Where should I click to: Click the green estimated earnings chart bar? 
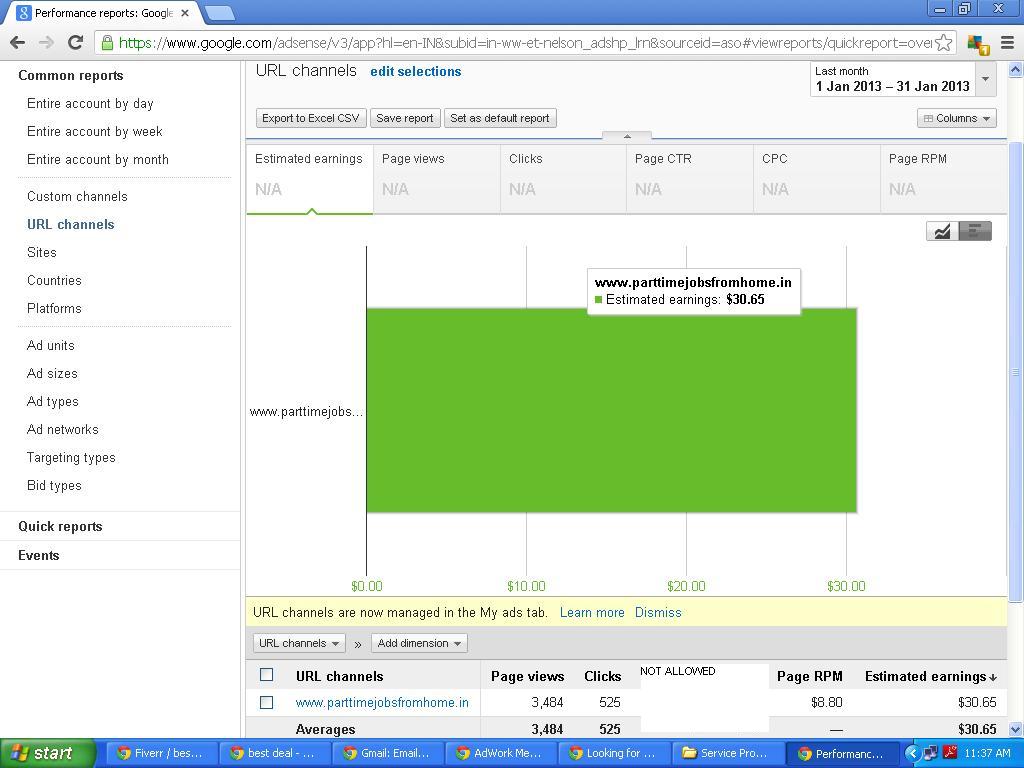[x=611, y=410]
